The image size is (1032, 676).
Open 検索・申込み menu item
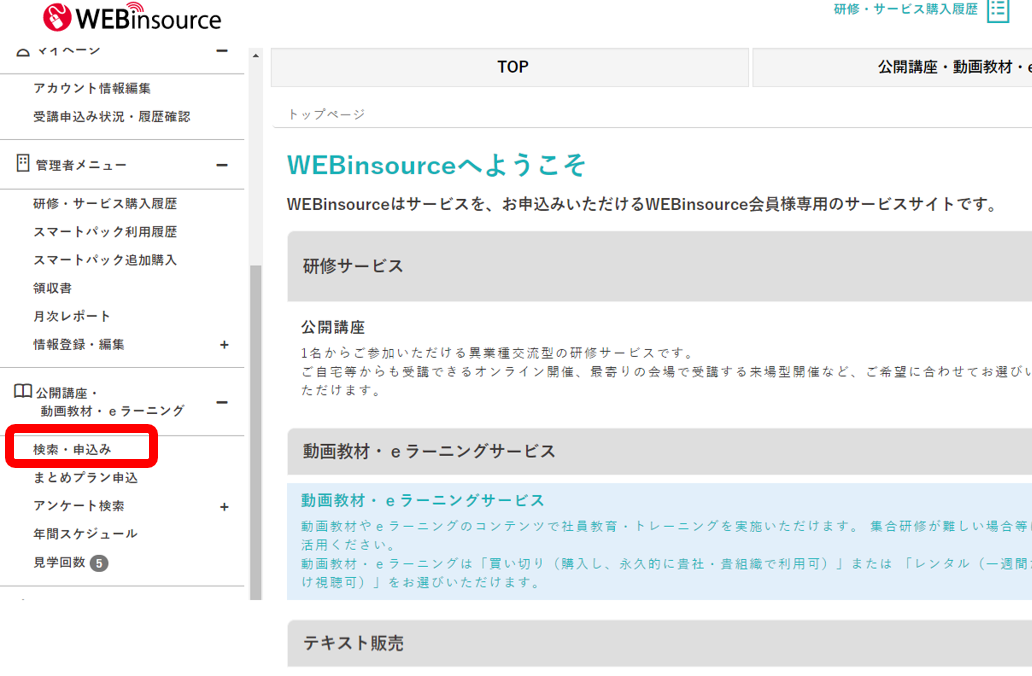tap(72, 450)
